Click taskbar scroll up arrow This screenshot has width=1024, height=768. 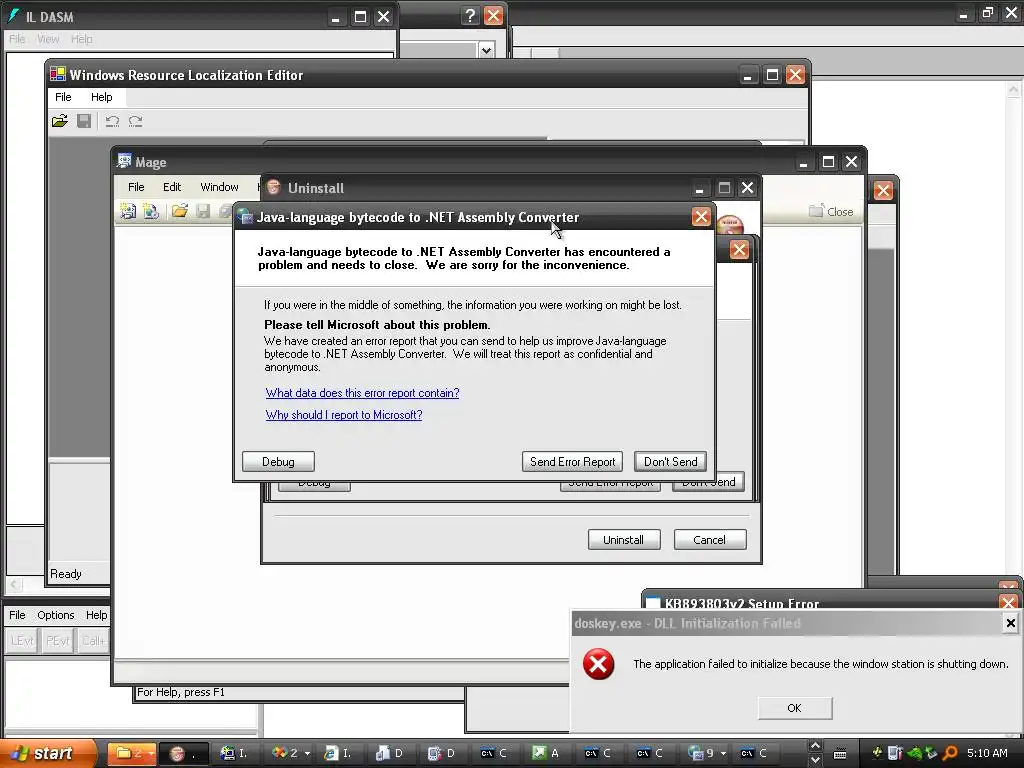815,746
